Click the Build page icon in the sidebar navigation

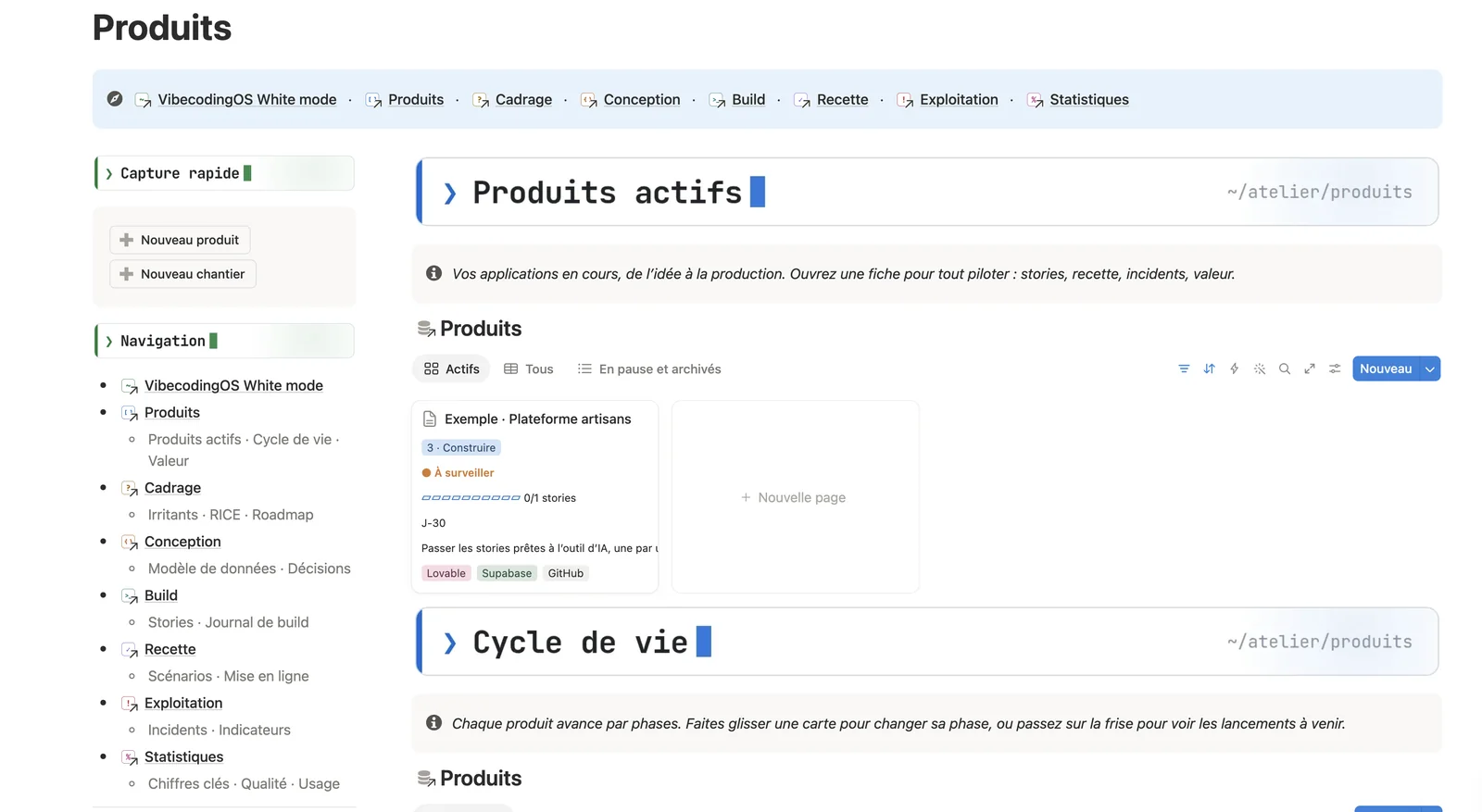pos(130,596)
